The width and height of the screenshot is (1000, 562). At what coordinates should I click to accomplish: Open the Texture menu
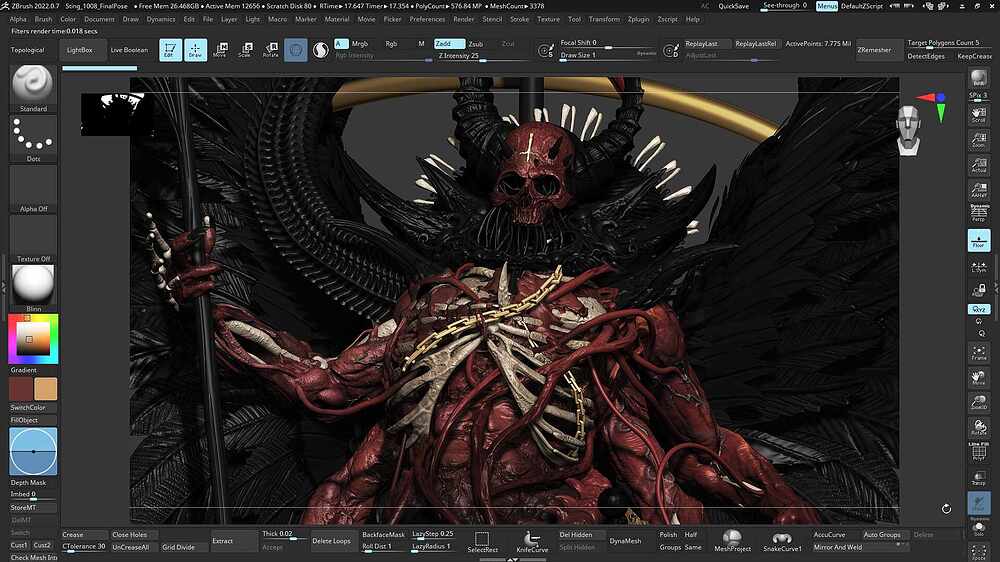pos(548,19)
